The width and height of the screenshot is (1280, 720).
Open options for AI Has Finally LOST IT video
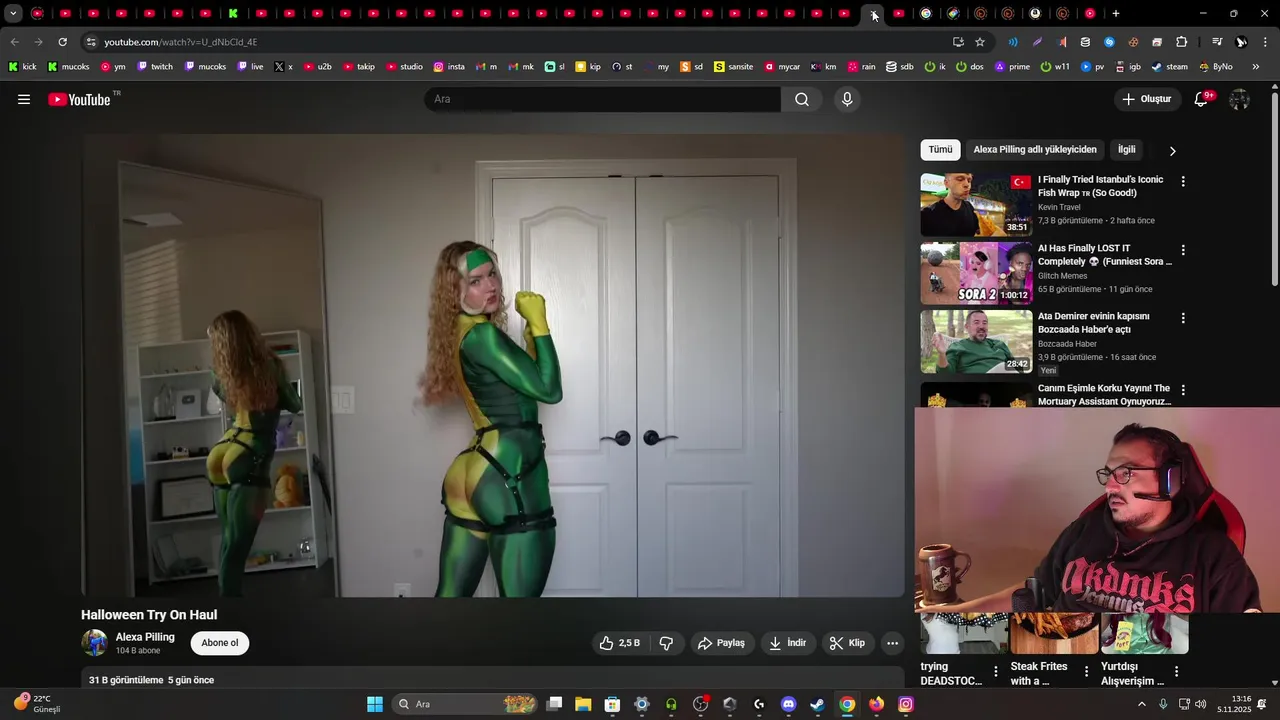(x=1183, y=250)
